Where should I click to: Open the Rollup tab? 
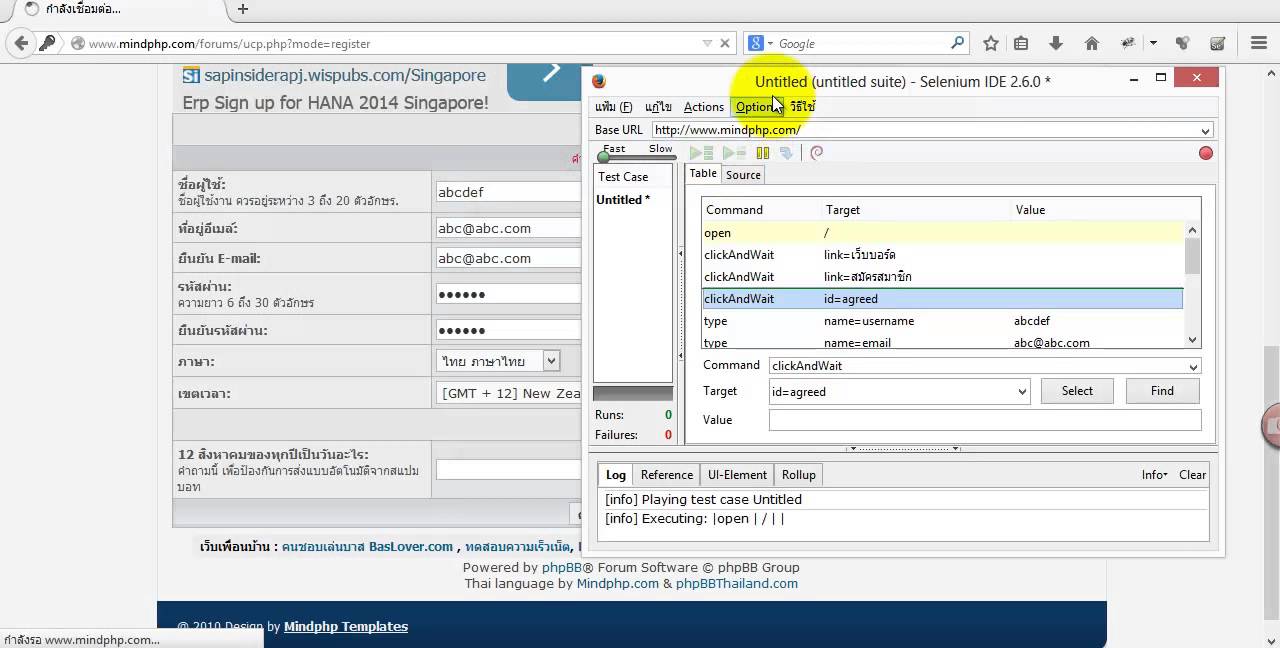pos(798,475)
